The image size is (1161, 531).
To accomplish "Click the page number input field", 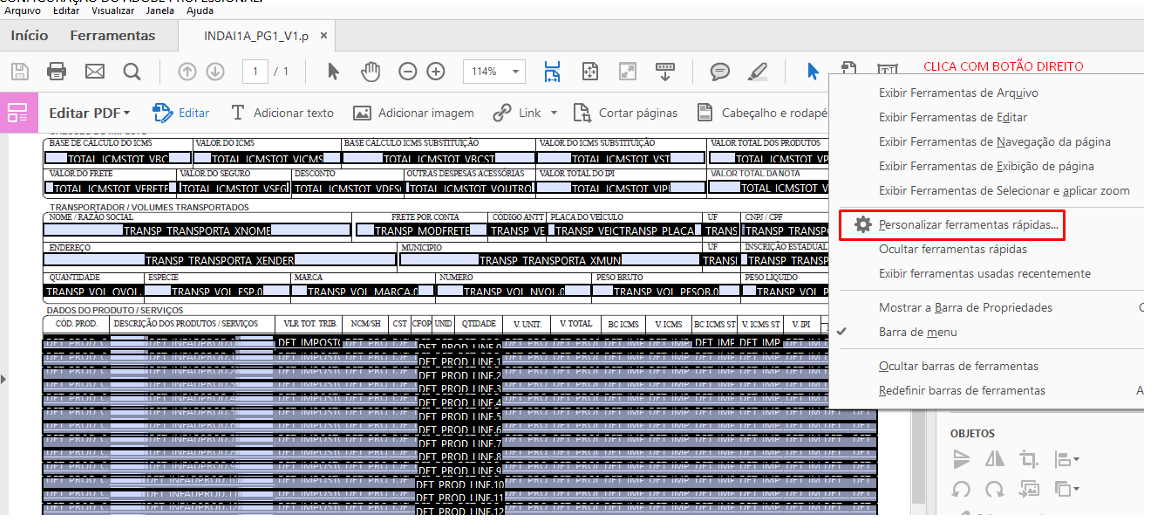I will tap(256, 71).
